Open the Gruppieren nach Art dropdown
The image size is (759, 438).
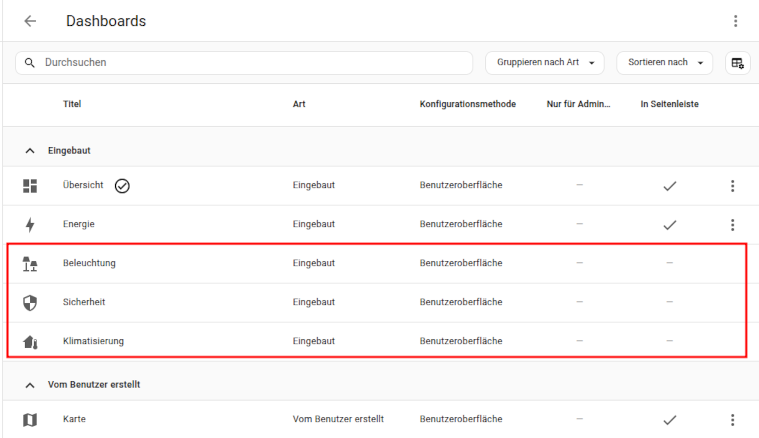coord(545,63)
